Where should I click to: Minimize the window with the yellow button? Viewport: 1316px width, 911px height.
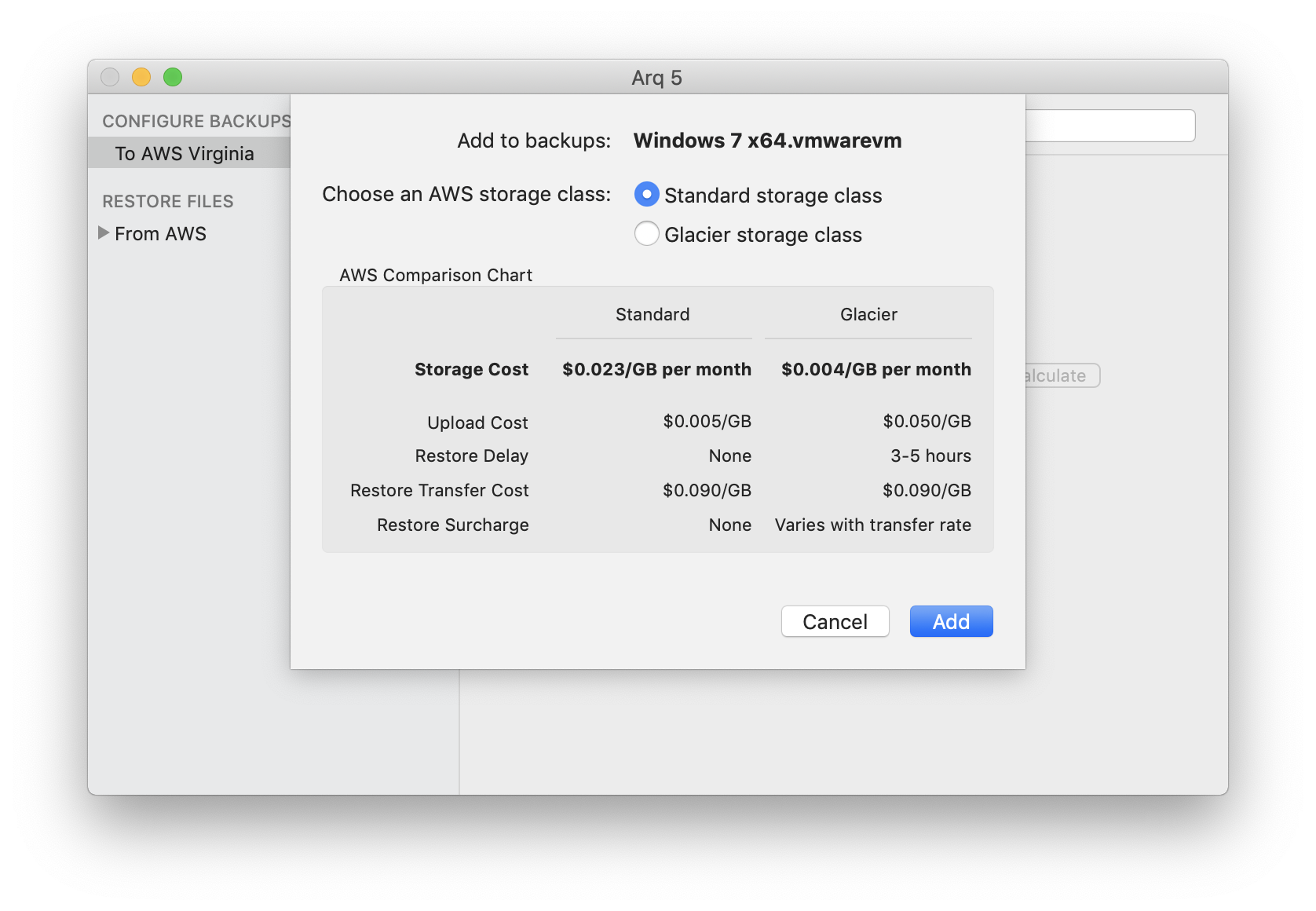pyautogui.click(x=141, y=77)
